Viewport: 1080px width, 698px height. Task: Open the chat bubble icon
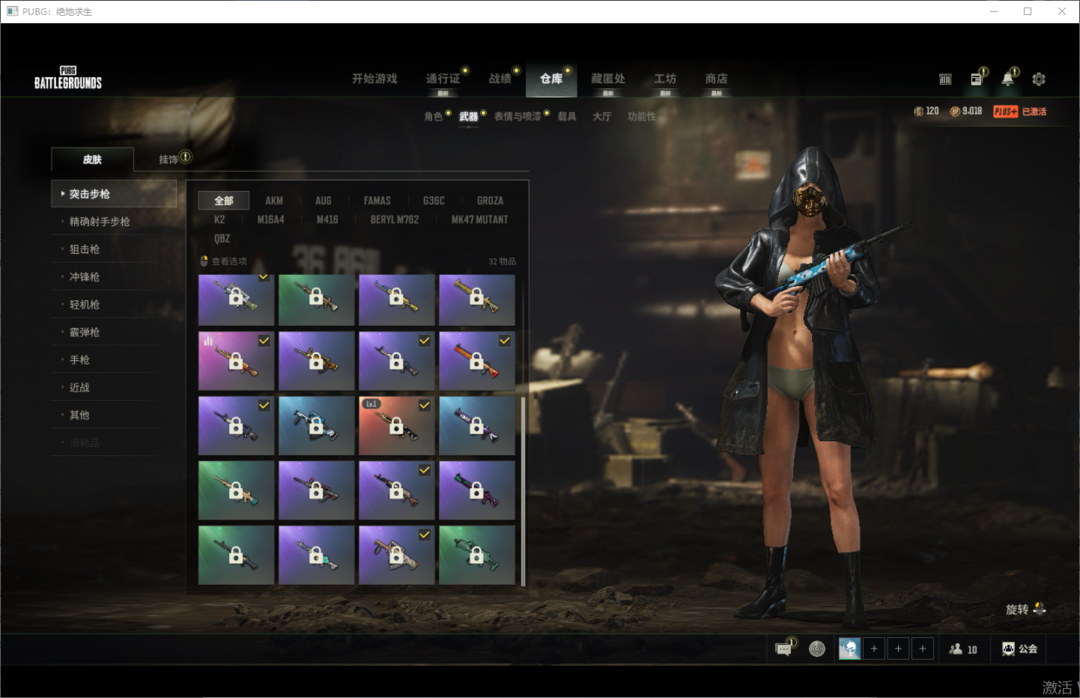coord(783,648)
